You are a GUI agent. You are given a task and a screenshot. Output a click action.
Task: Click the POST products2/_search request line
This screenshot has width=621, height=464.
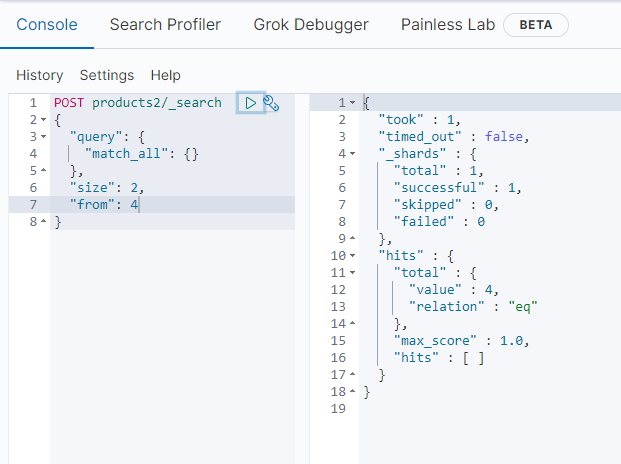[x=138, y=102]
